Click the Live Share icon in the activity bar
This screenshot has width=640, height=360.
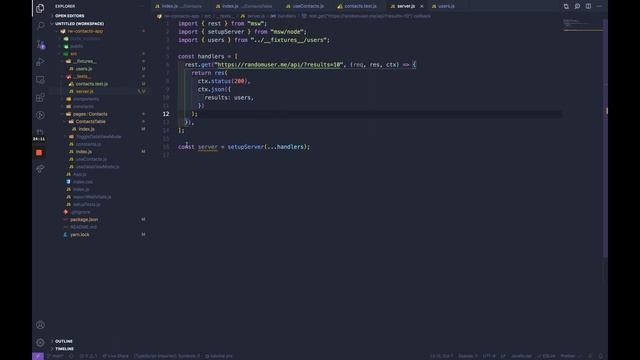(x=40, y=169)
